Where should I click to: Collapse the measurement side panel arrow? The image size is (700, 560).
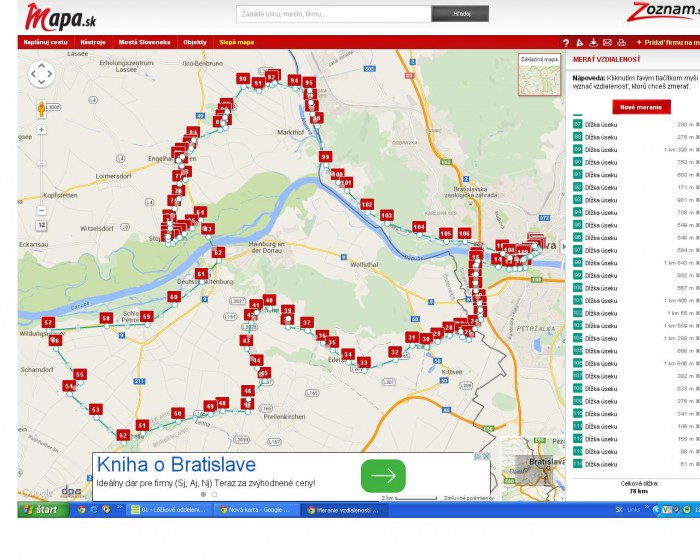pos(563,247)
